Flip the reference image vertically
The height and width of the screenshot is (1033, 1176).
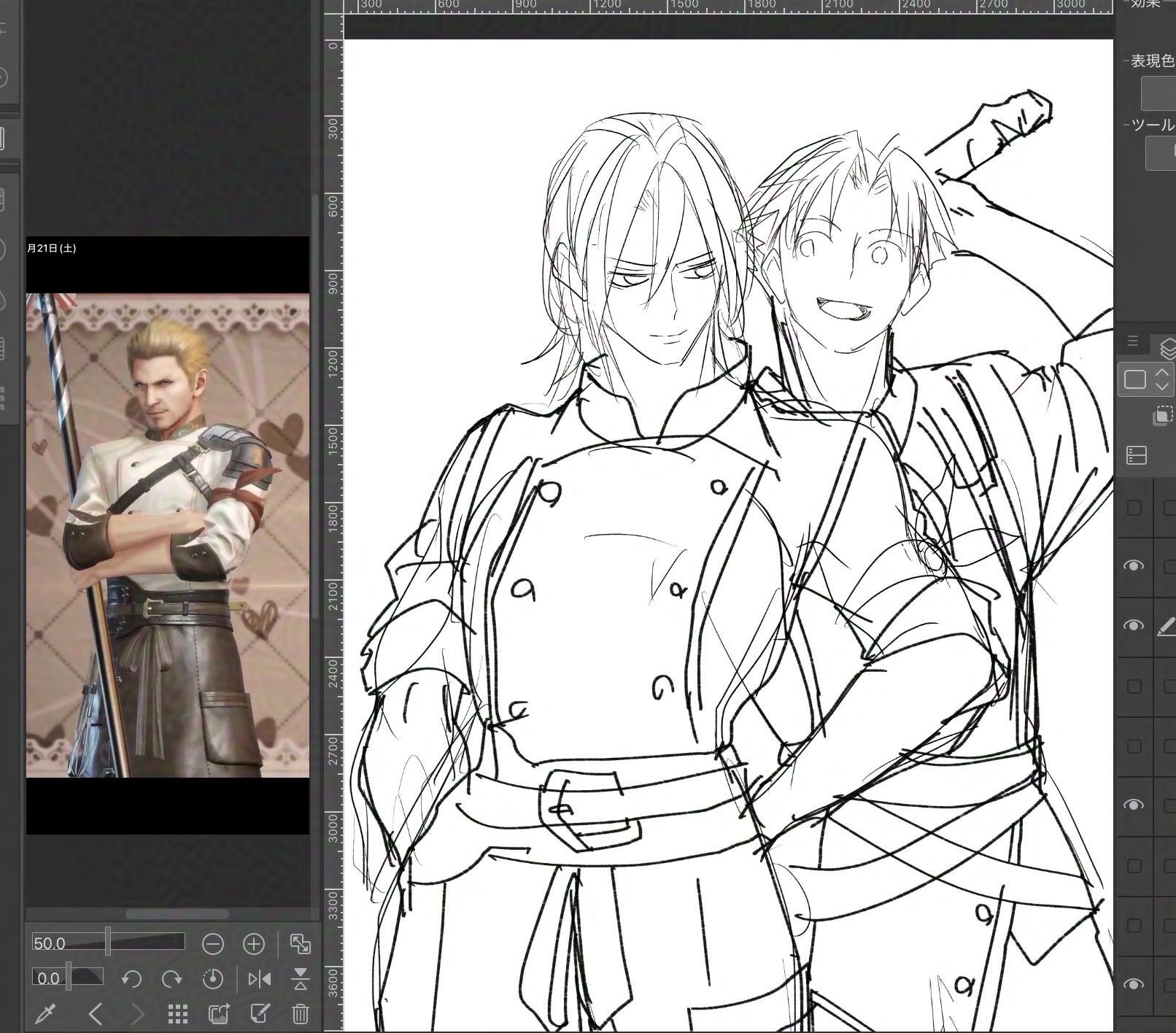300,979
